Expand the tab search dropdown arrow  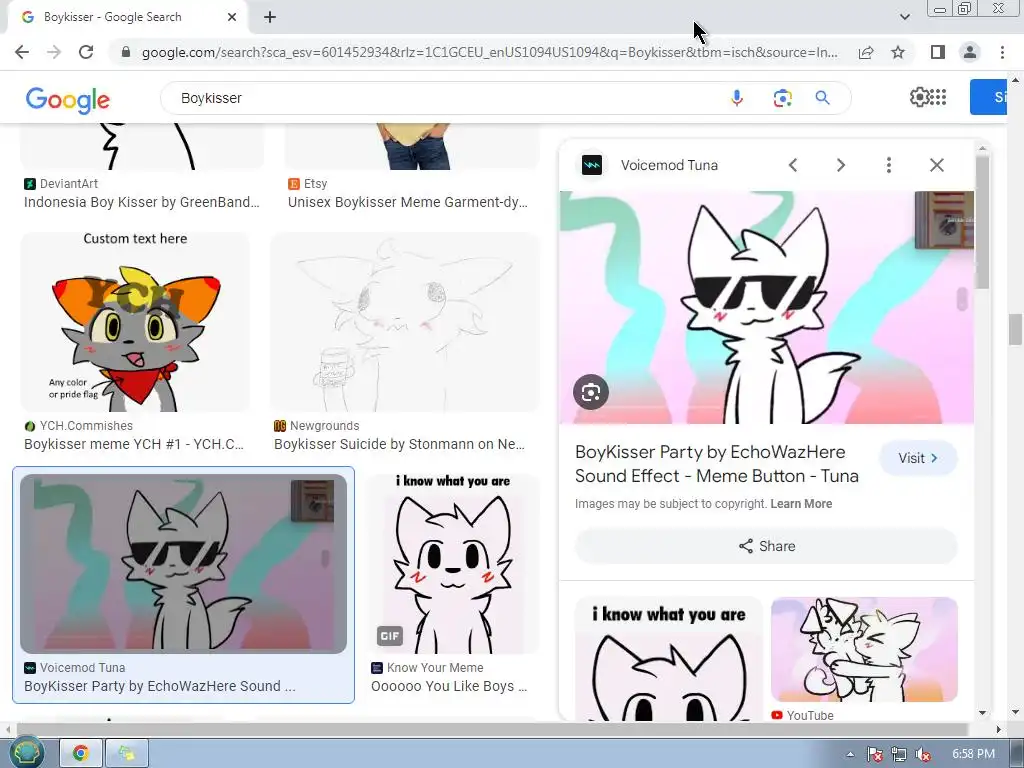904,17
